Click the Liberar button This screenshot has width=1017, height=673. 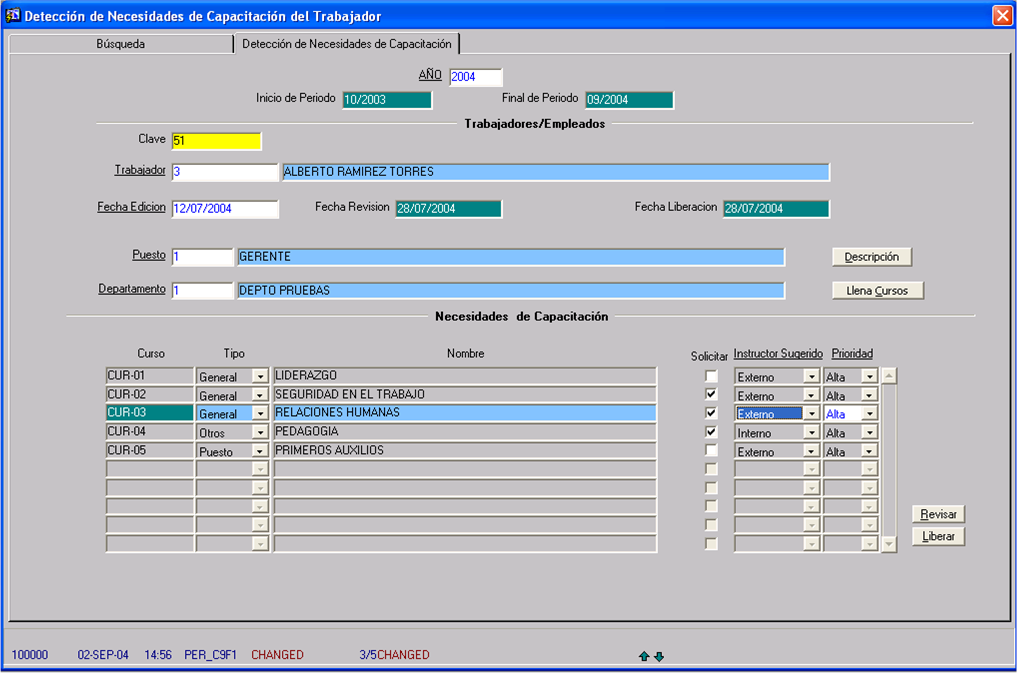[x=937, y=537]
